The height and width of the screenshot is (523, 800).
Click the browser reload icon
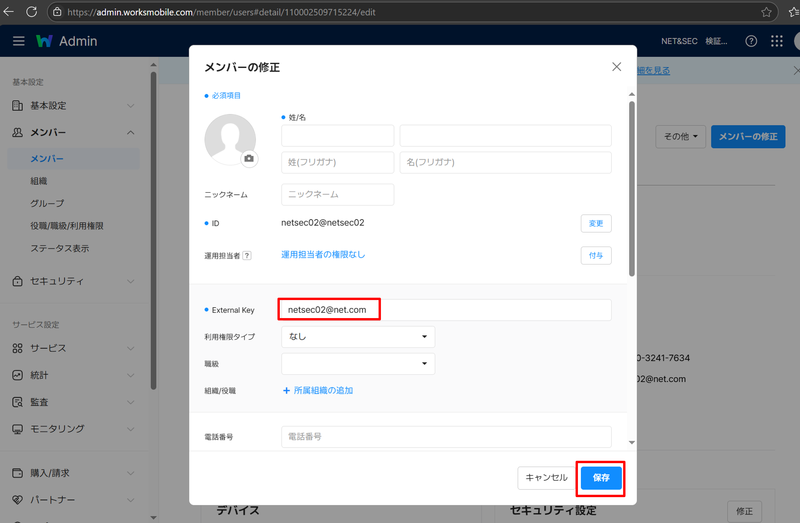pyautogui.click(x=32, y=12)
